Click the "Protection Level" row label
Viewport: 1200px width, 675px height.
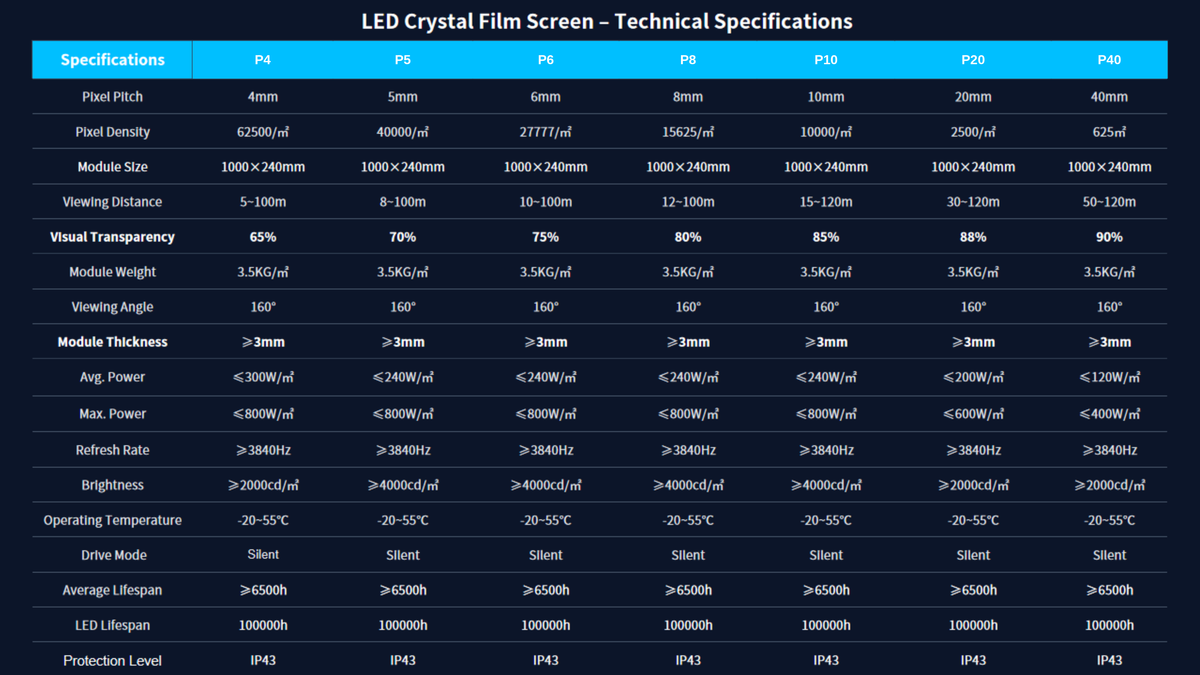[x=112, y=660]
